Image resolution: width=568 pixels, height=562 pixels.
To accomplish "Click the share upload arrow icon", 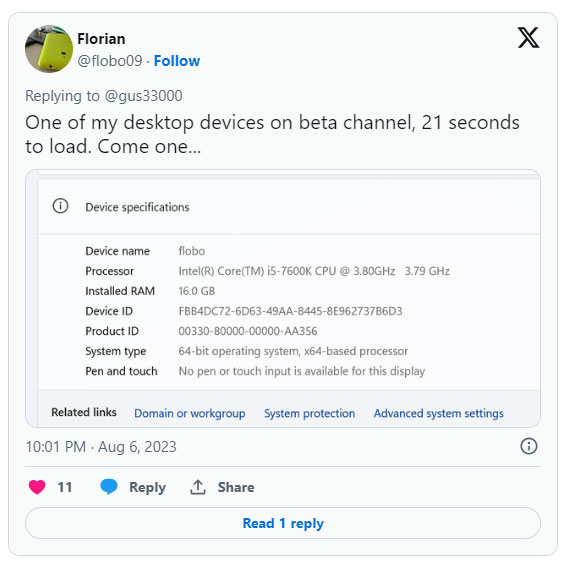I will pyautogui.click(x=198, y=487).
